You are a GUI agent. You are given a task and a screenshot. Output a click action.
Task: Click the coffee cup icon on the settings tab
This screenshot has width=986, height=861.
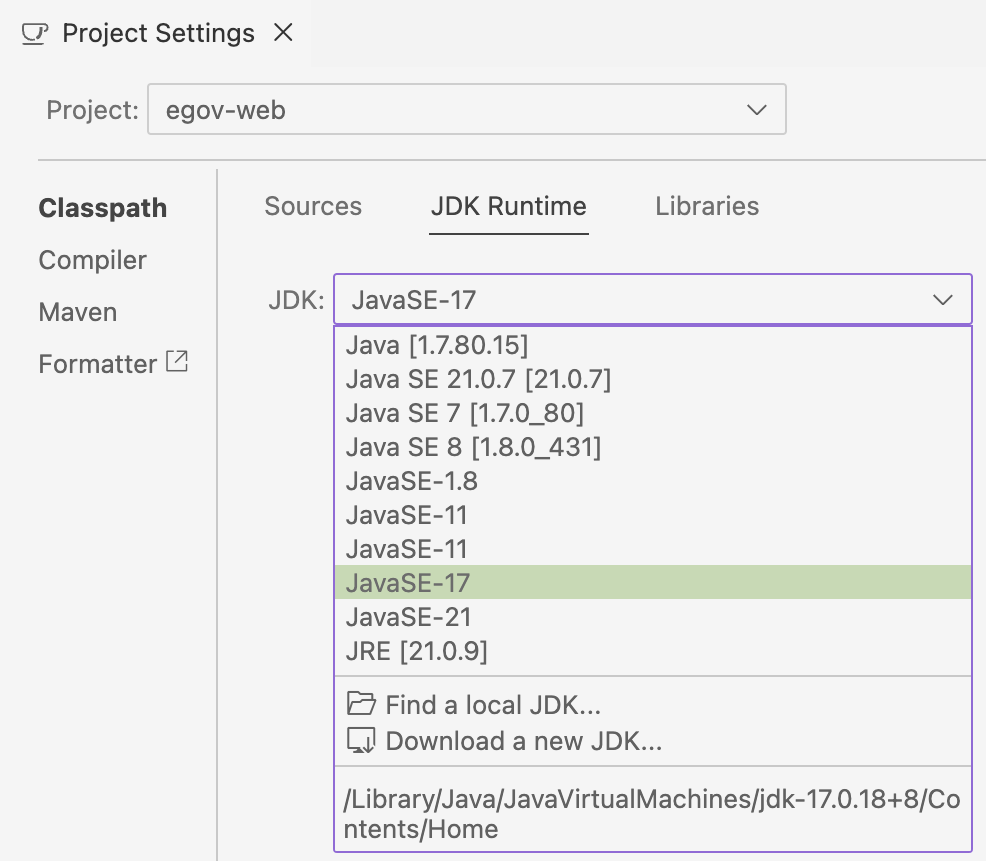pyautogui.click(x=33, y=32)
